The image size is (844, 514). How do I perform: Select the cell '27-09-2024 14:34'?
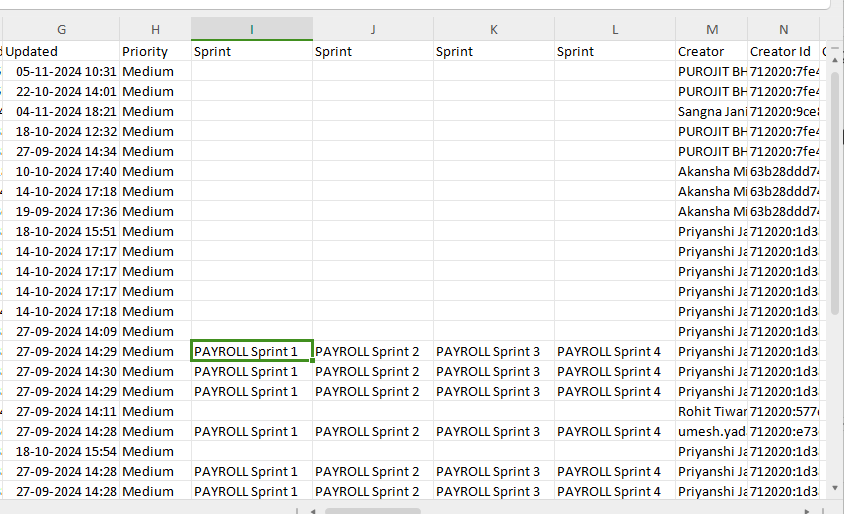pos(61,151)
